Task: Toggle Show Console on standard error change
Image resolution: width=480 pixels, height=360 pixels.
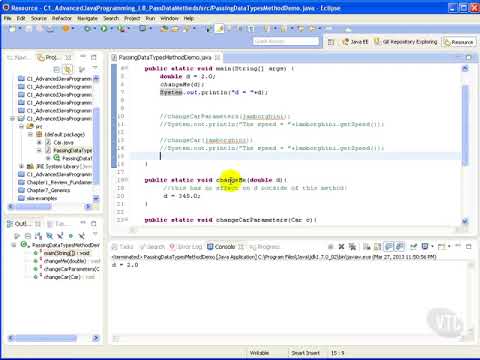Action: click(400, 247)
